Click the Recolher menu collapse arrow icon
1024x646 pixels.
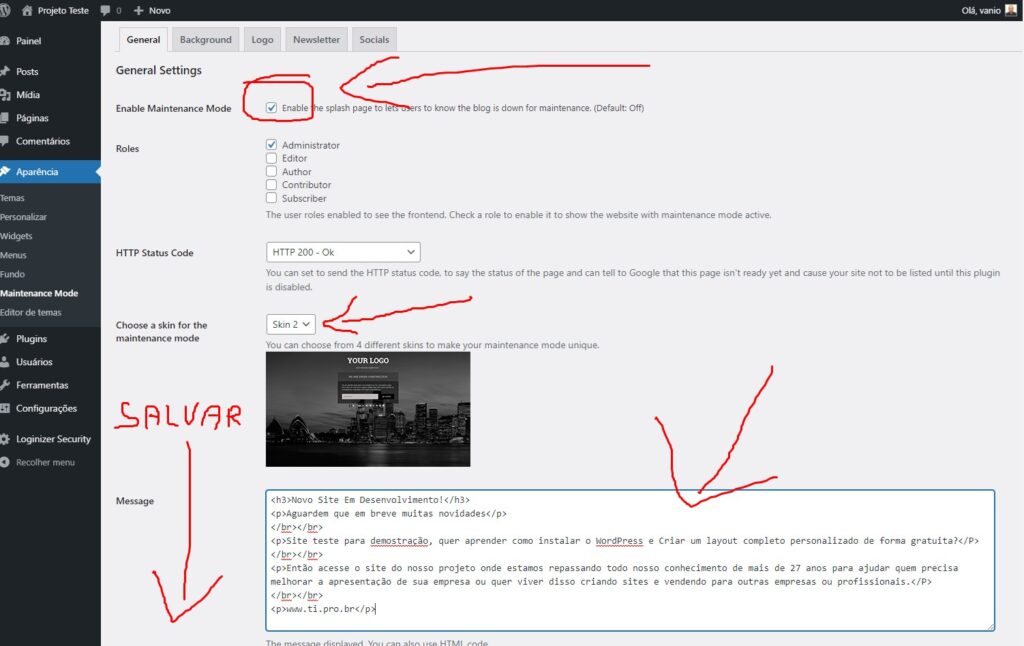coord(5,462)
